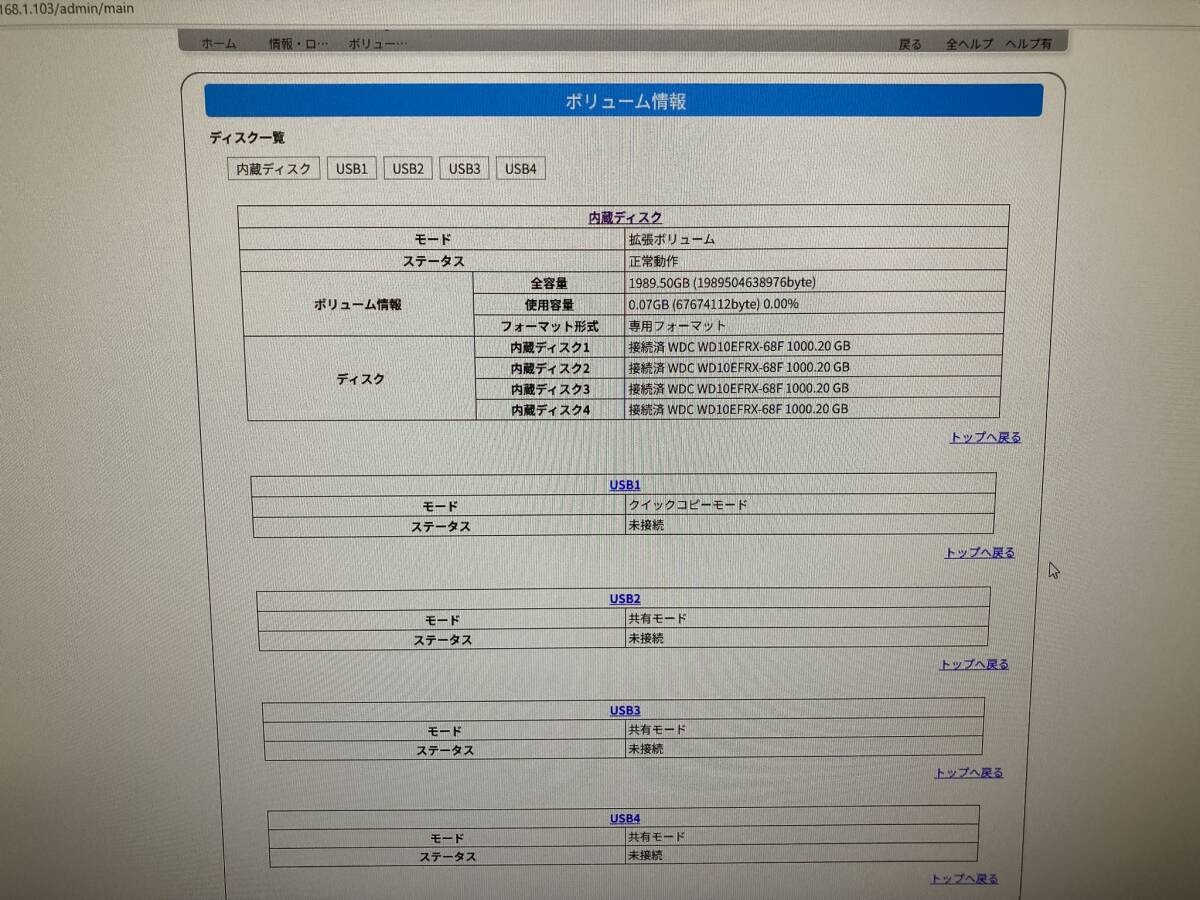1200x900 pixels.
Task: Select the 正常動作 status value
Action: click(654, 260)
